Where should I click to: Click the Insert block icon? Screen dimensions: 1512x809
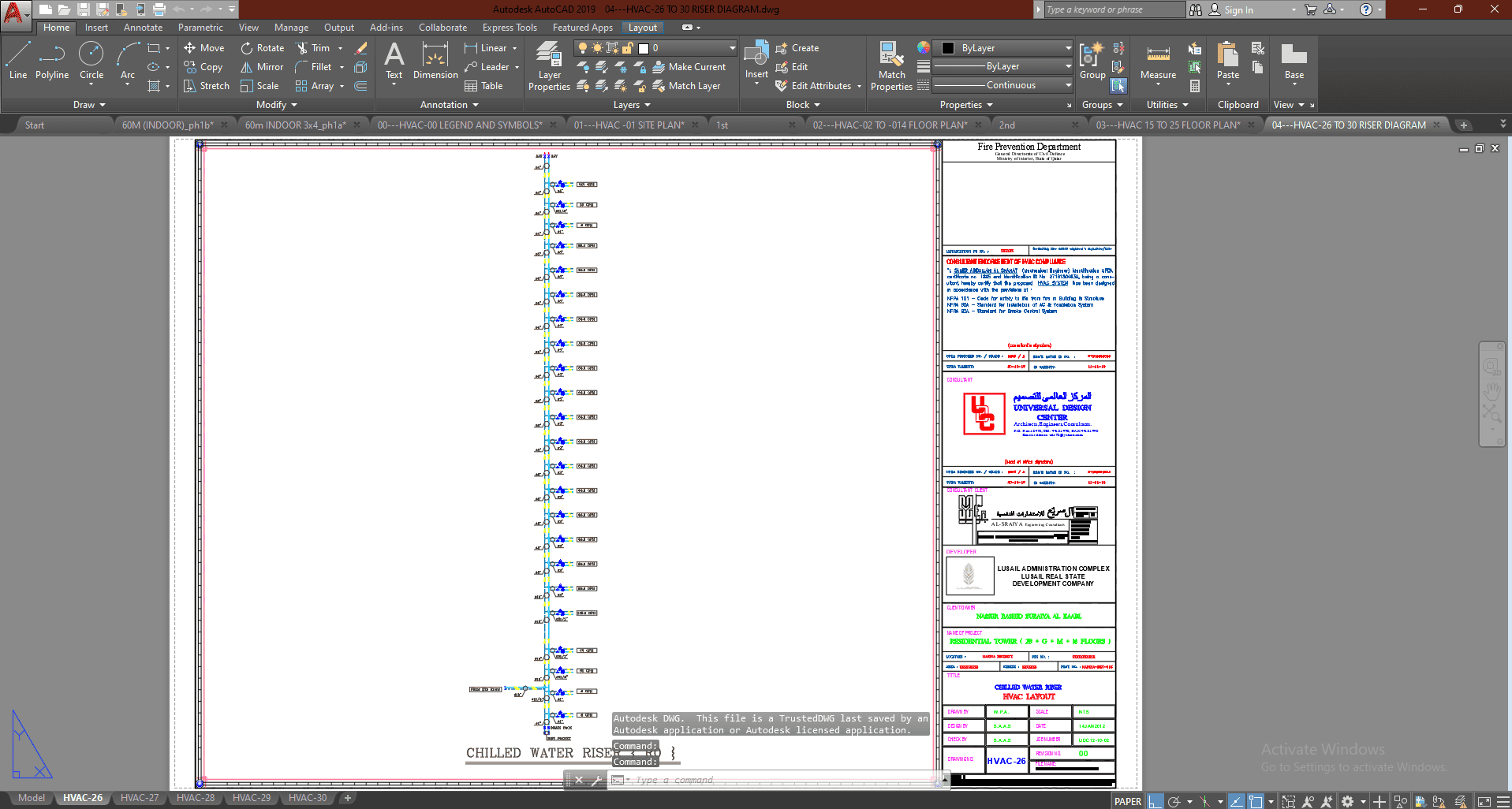[x=756, y=61]
